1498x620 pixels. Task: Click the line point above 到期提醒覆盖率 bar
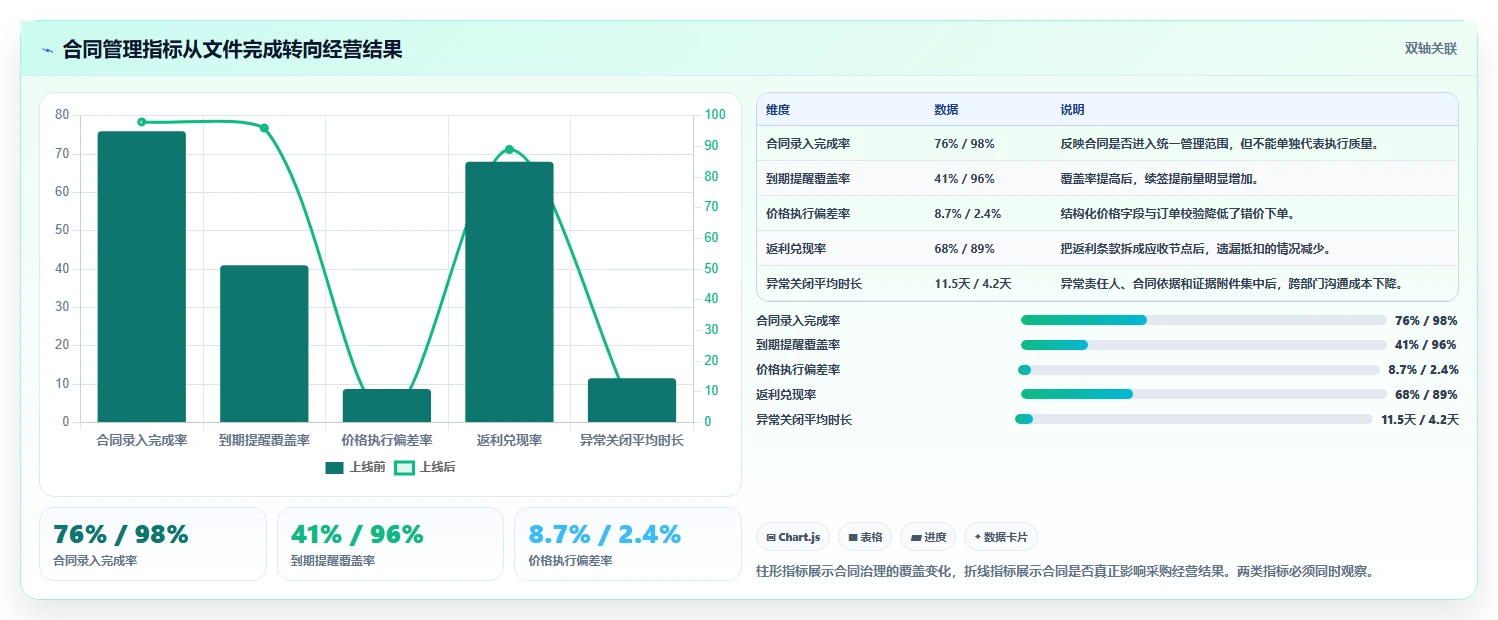[x=264, y=128]
